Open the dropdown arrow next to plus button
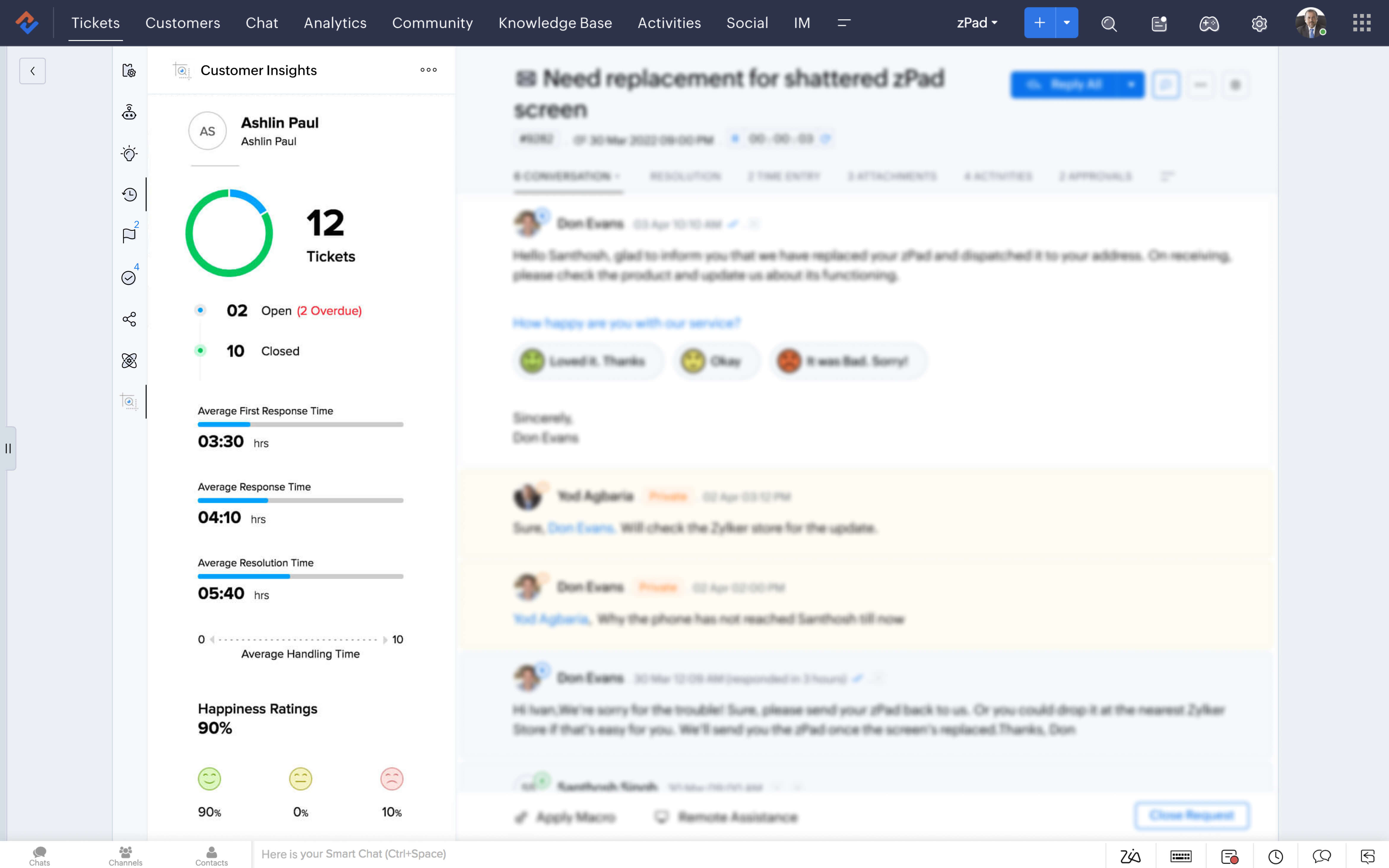Image resolution: width=1389 pixels, height=868 pixels. coord(1066,23)
